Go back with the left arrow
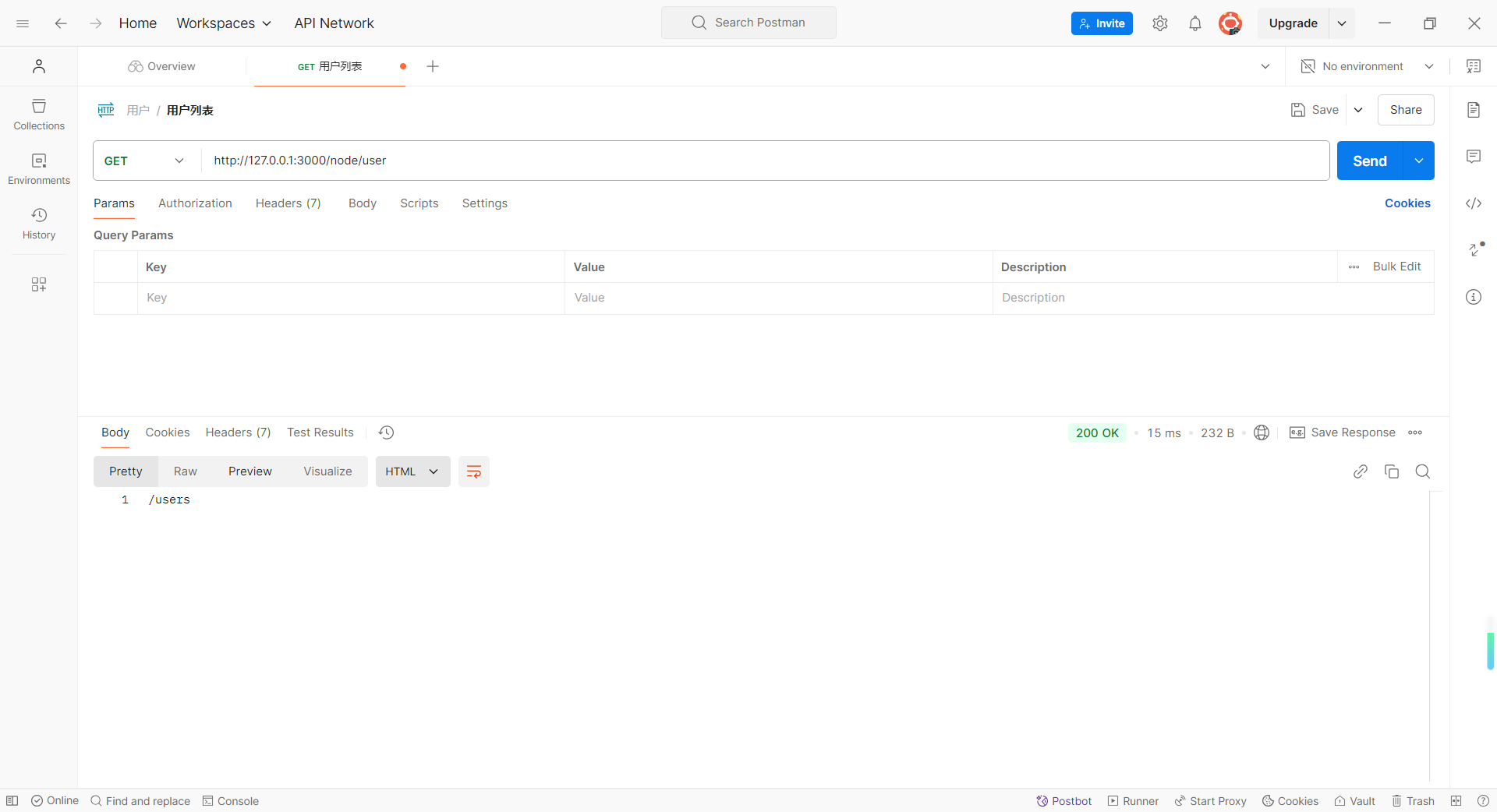 tap(61, 23)
